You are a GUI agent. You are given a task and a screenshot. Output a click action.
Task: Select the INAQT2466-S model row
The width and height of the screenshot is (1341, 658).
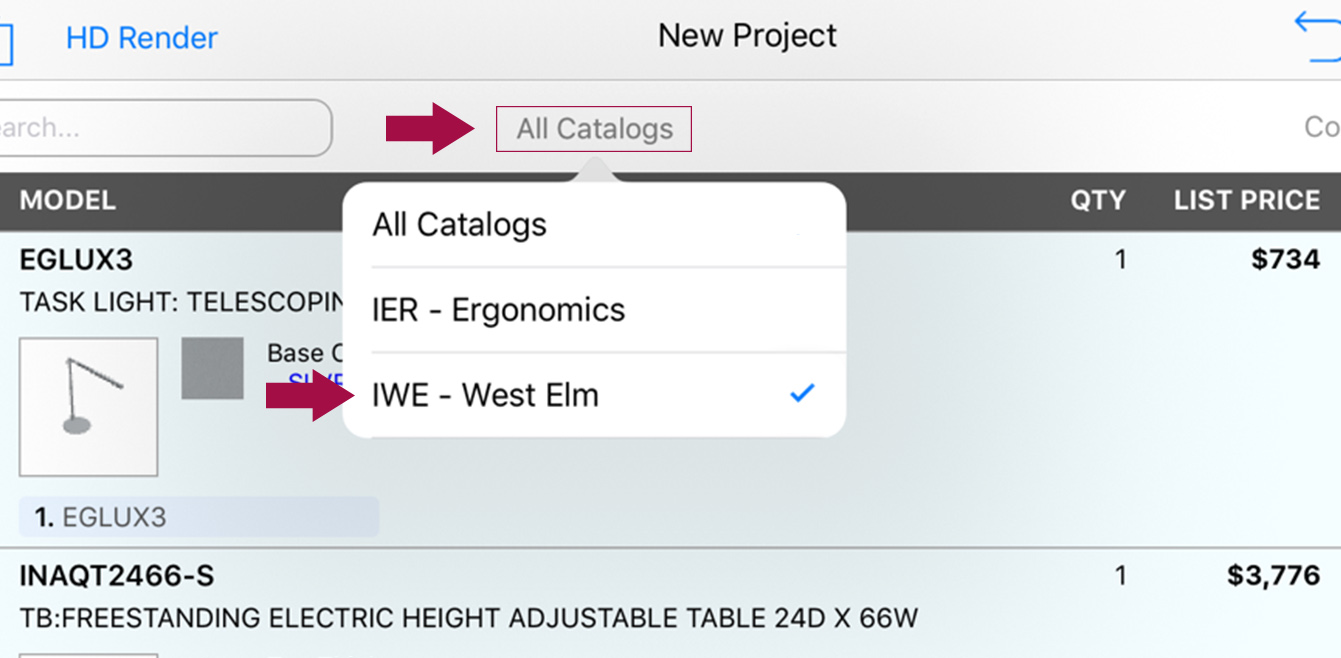(670, 598)
